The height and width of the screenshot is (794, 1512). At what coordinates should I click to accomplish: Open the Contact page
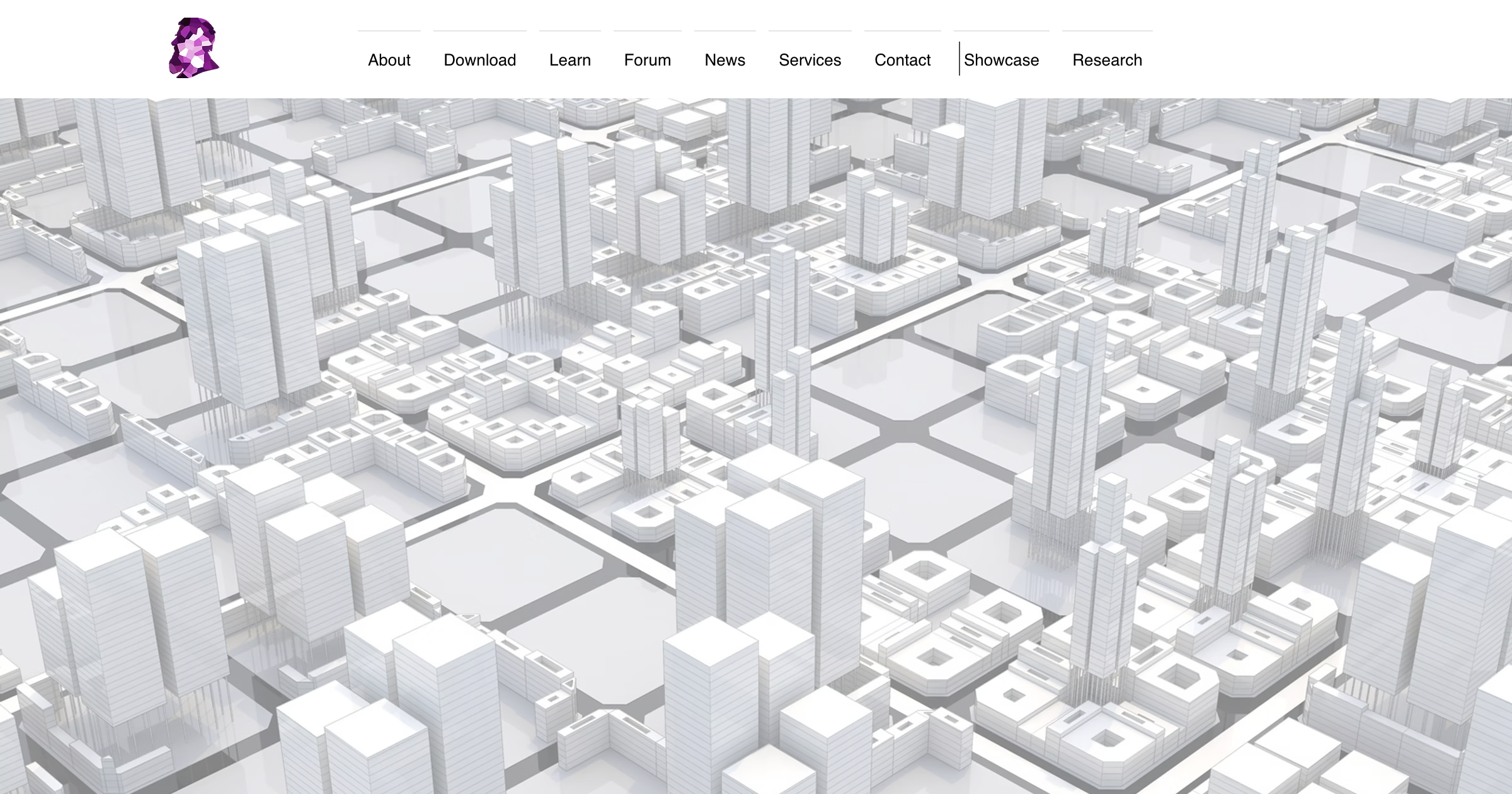(x=903, y=60)
